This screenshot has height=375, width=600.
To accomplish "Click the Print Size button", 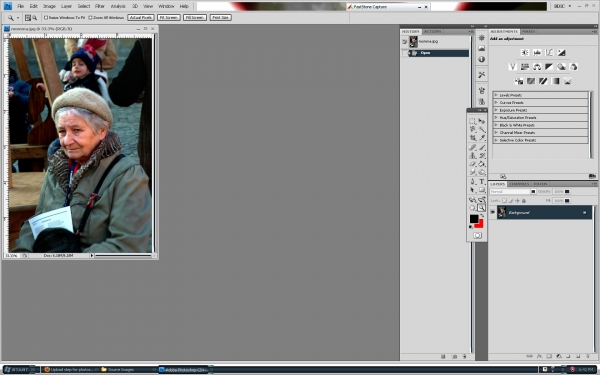I will click(x=220, y=18).
